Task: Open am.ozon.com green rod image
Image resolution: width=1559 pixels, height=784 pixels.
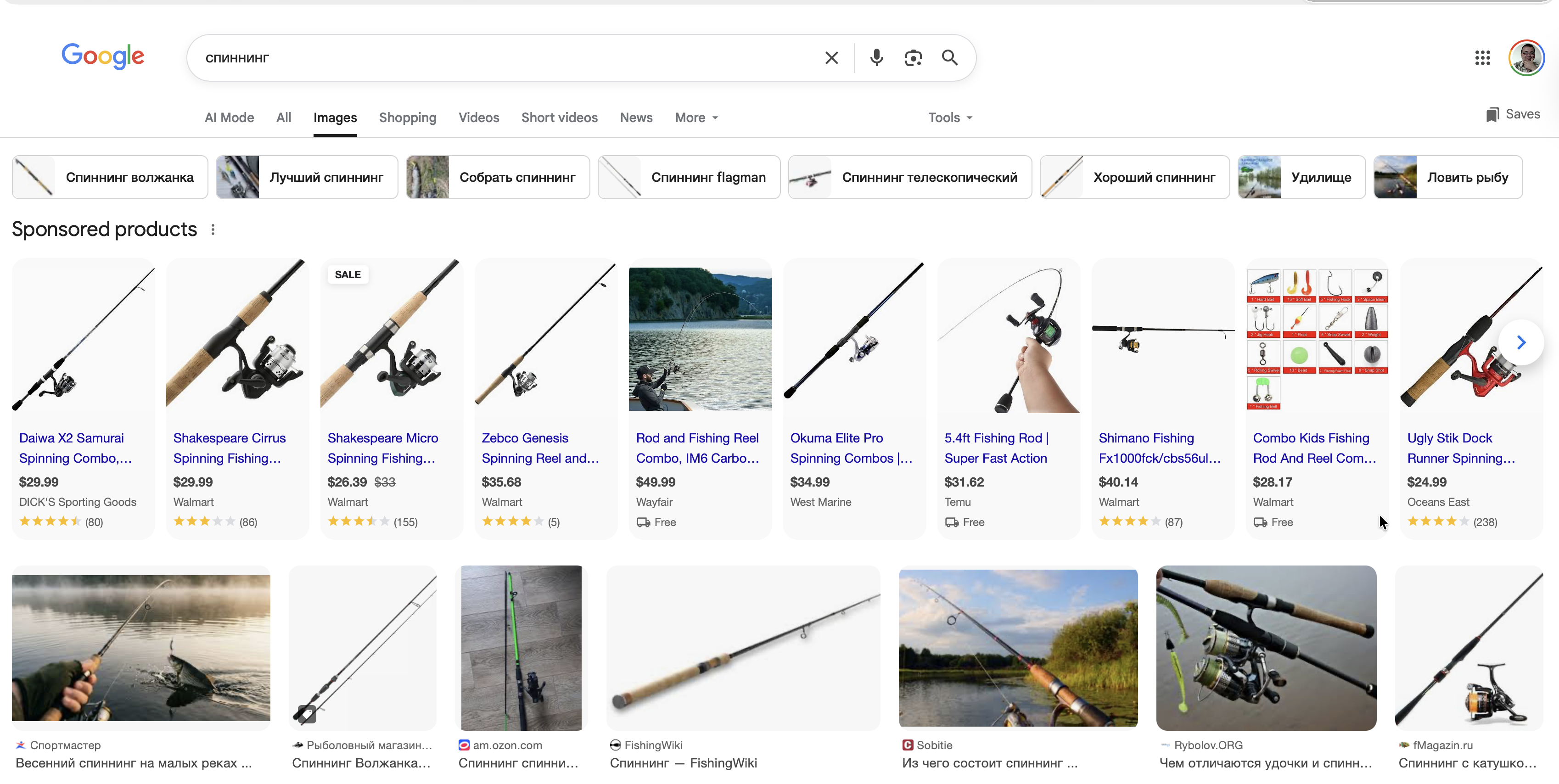Action: click(521, 648)
